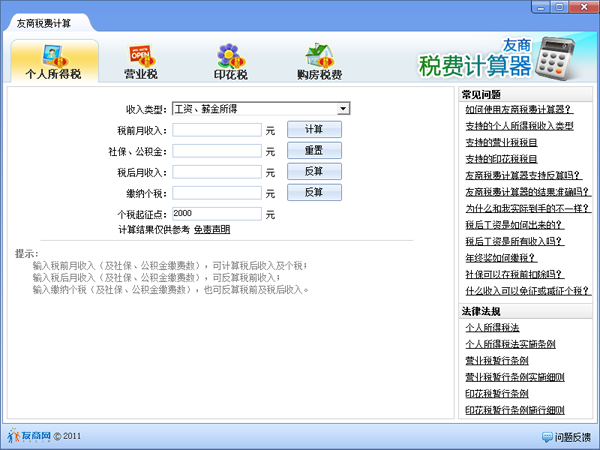This screenshot has height=450, width=600.
Task: Click 反算 button beside 税后月收入
Action: click(314, 171)
